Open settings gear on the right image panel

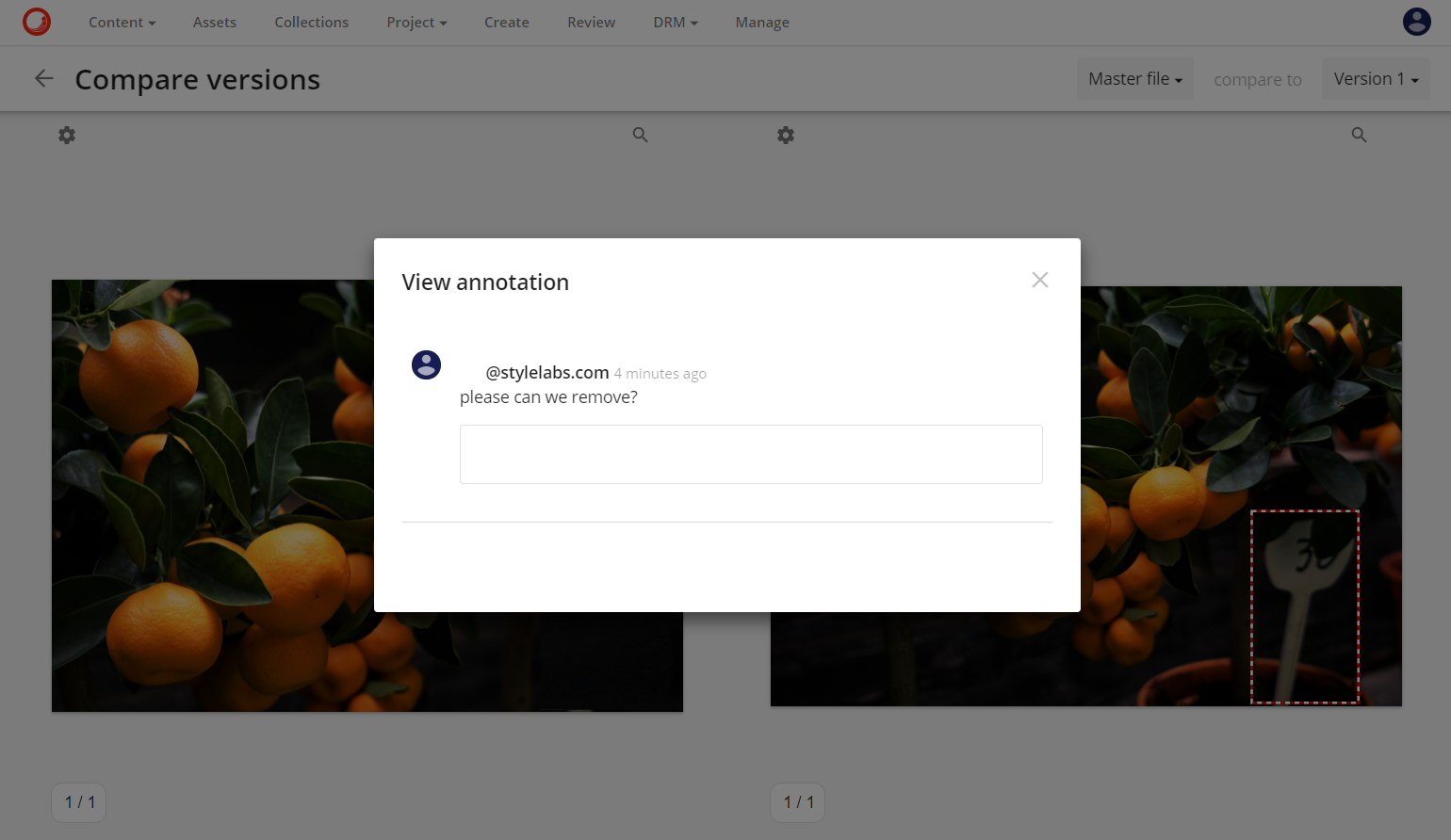point(786,135)
